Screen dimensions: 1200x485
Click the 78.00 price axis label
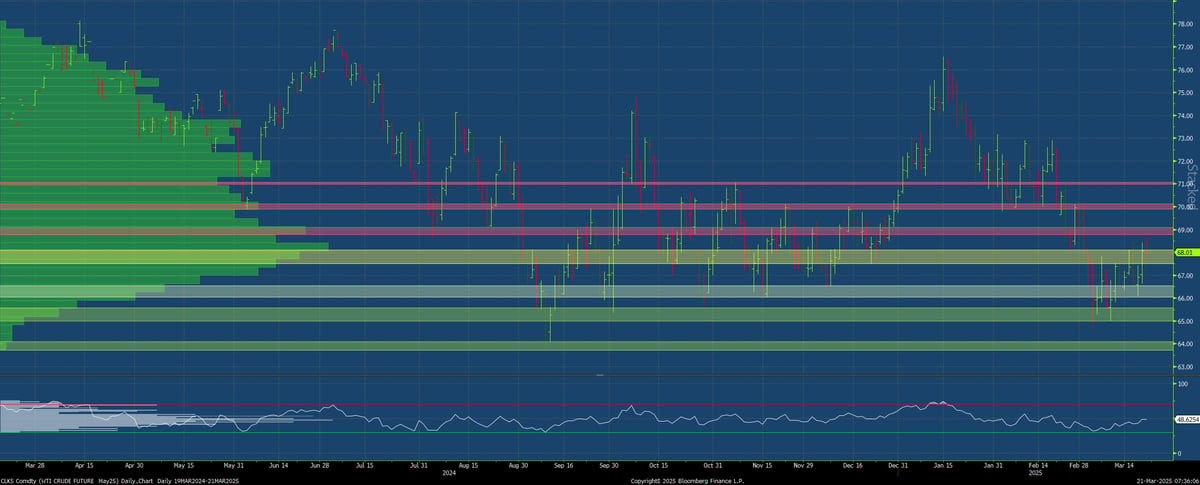tap(1183, 24)
